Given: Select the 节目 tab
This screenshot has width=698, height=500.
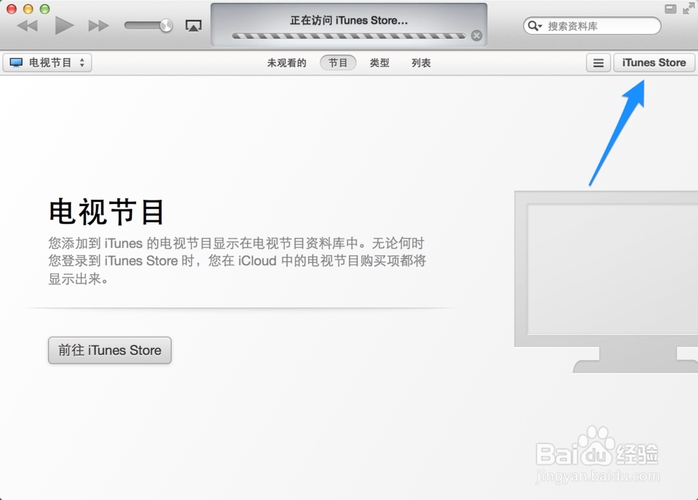Looking at the screenshot, I should click(338, 63).
